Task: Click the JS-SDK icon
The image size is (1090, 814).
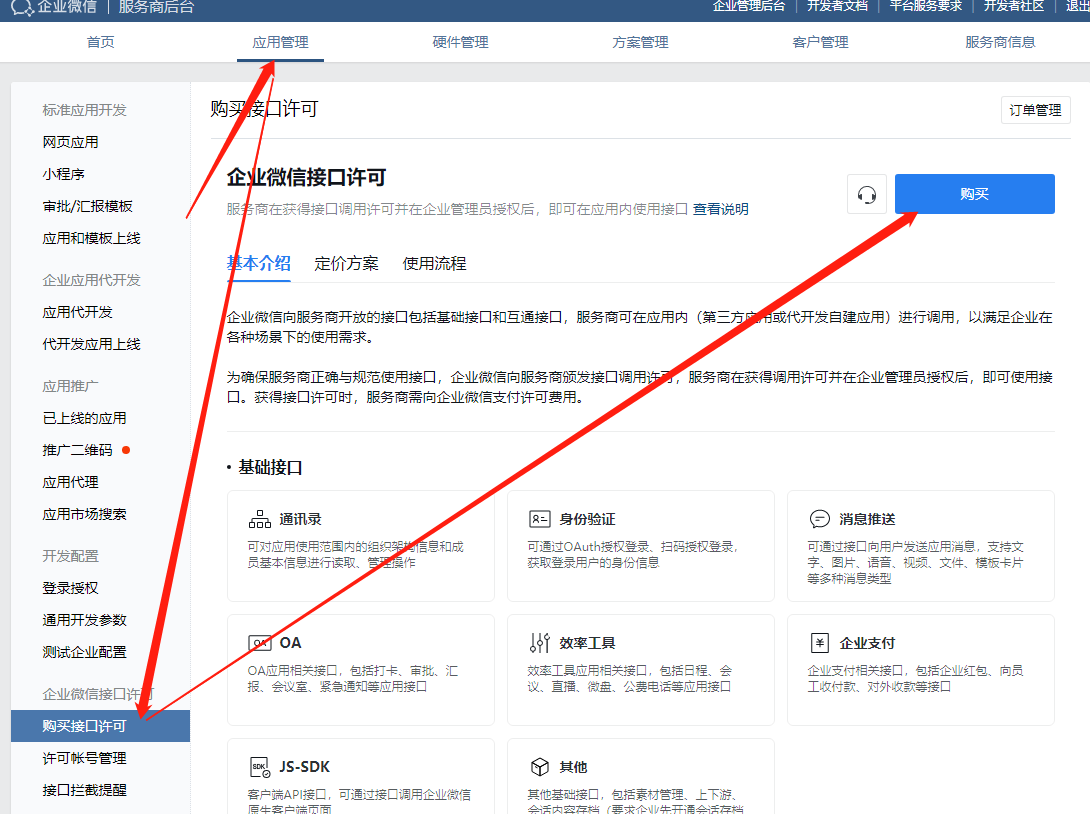Action: (260, 767)
